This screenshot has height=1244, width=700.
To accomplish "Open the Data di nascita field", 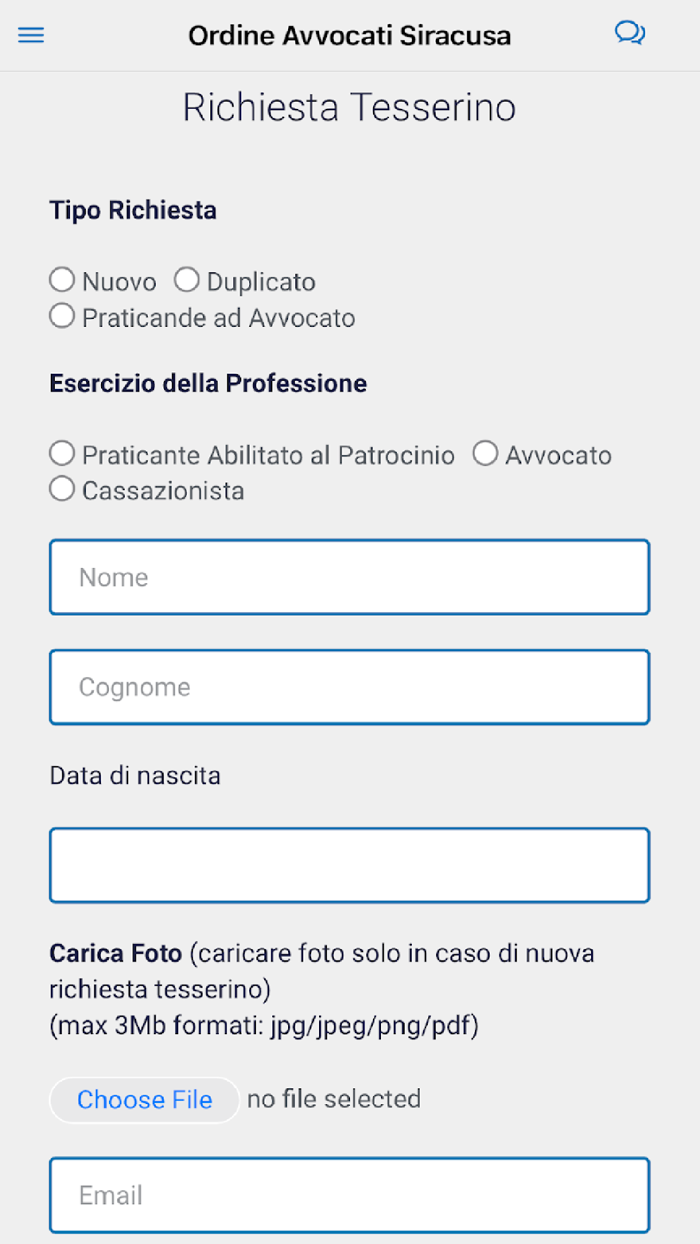I will click(349, 864).
